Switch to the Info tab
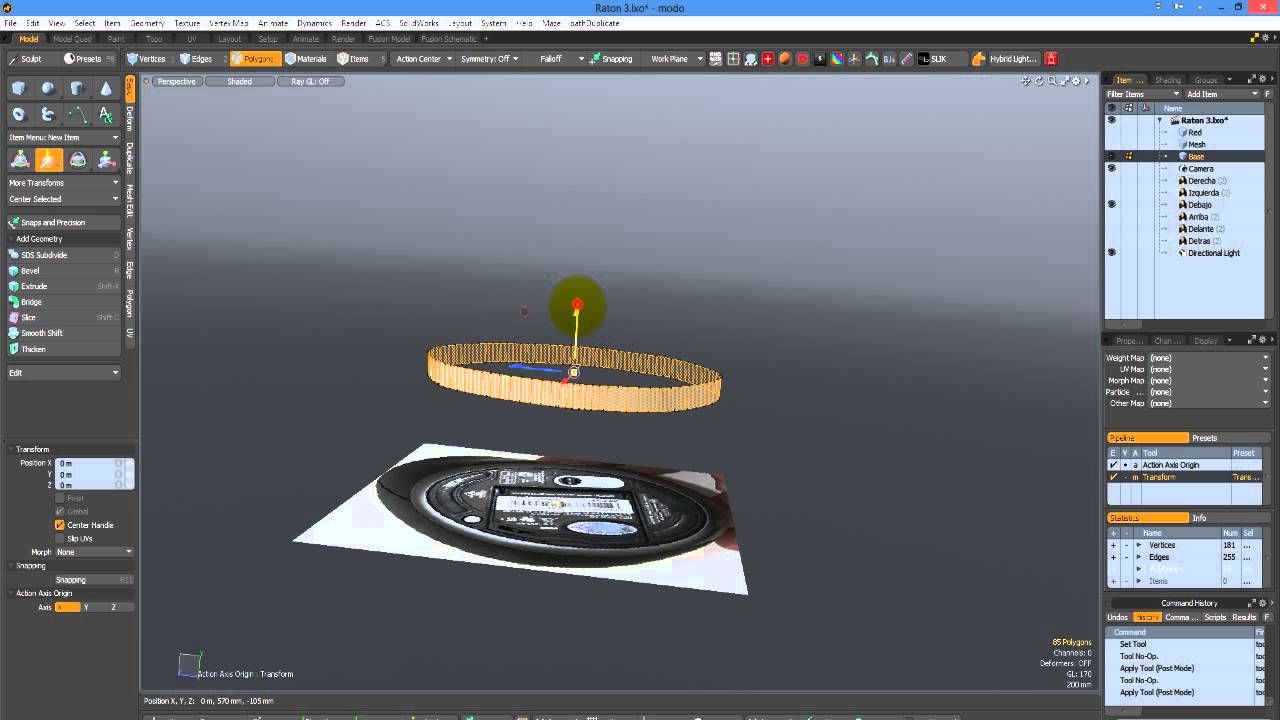The width and height of the screenshot is (1280, 720). point(1199,518)
